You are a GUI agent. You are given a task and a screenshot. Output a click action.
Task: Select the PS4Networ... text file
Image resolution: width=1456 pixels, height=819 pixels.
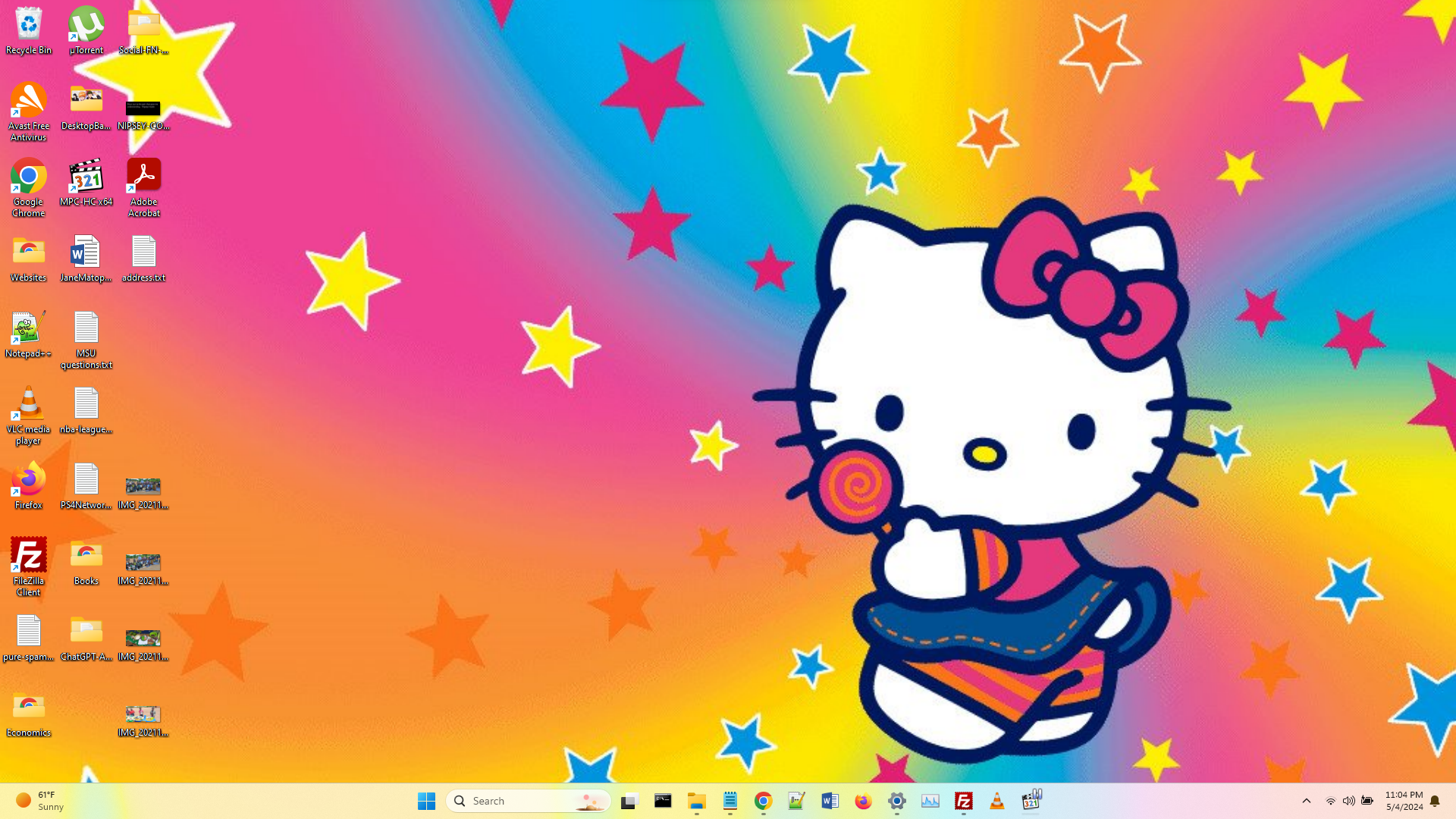point(86,486)
